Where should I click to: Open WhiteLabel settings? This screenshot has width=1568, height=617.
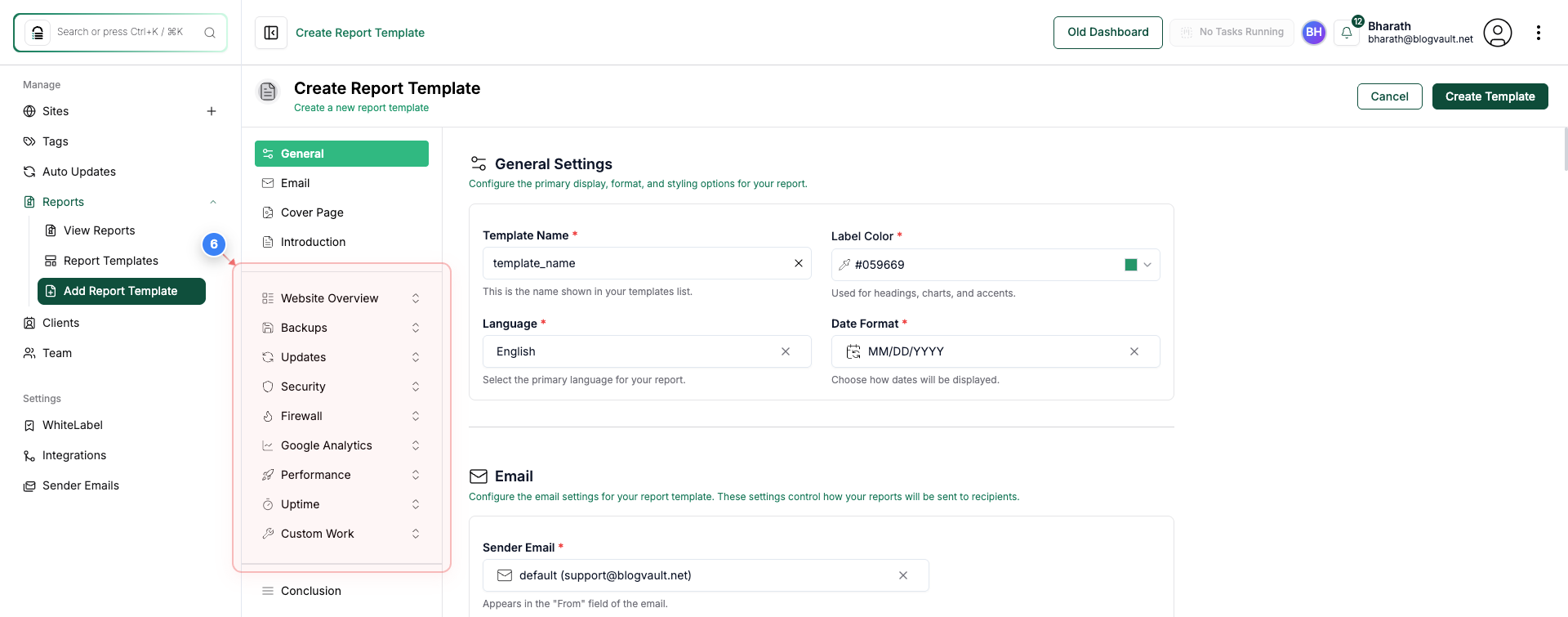(x=73, y=425)
